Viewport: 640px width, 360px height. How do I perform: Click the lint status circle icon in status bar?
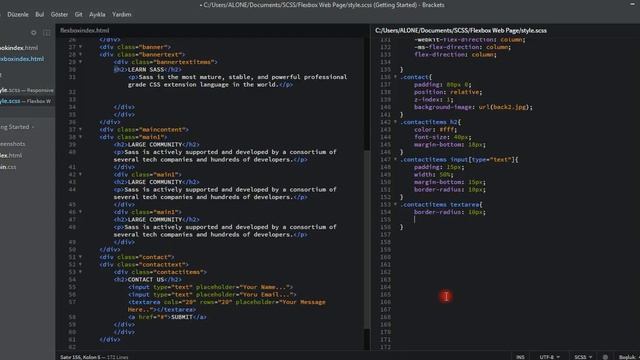point(605,357)
